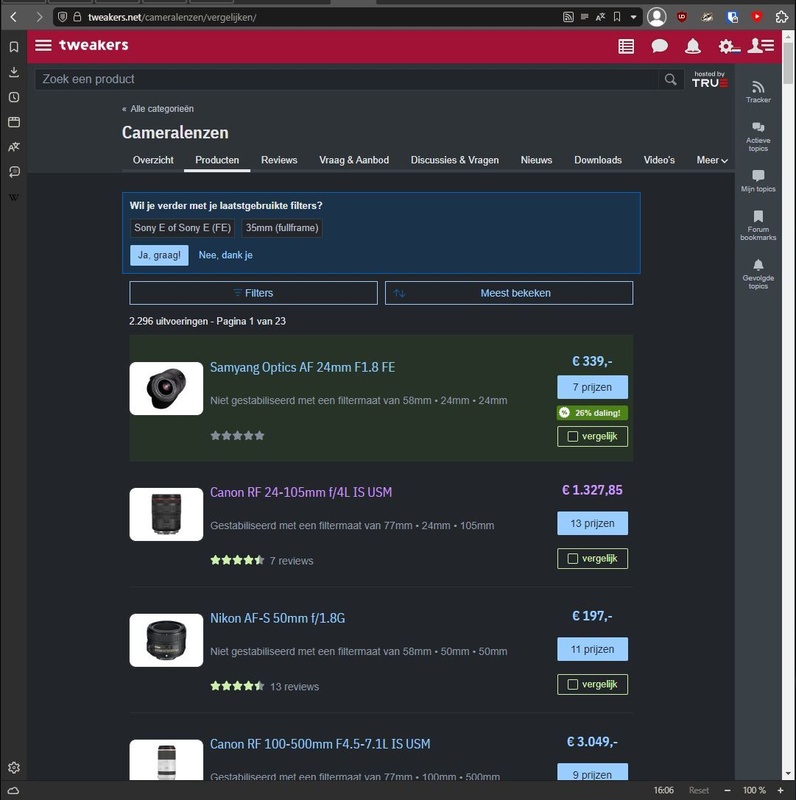
Task: Open Forum bookmarks in sidebar
Action: click(758, 225)
